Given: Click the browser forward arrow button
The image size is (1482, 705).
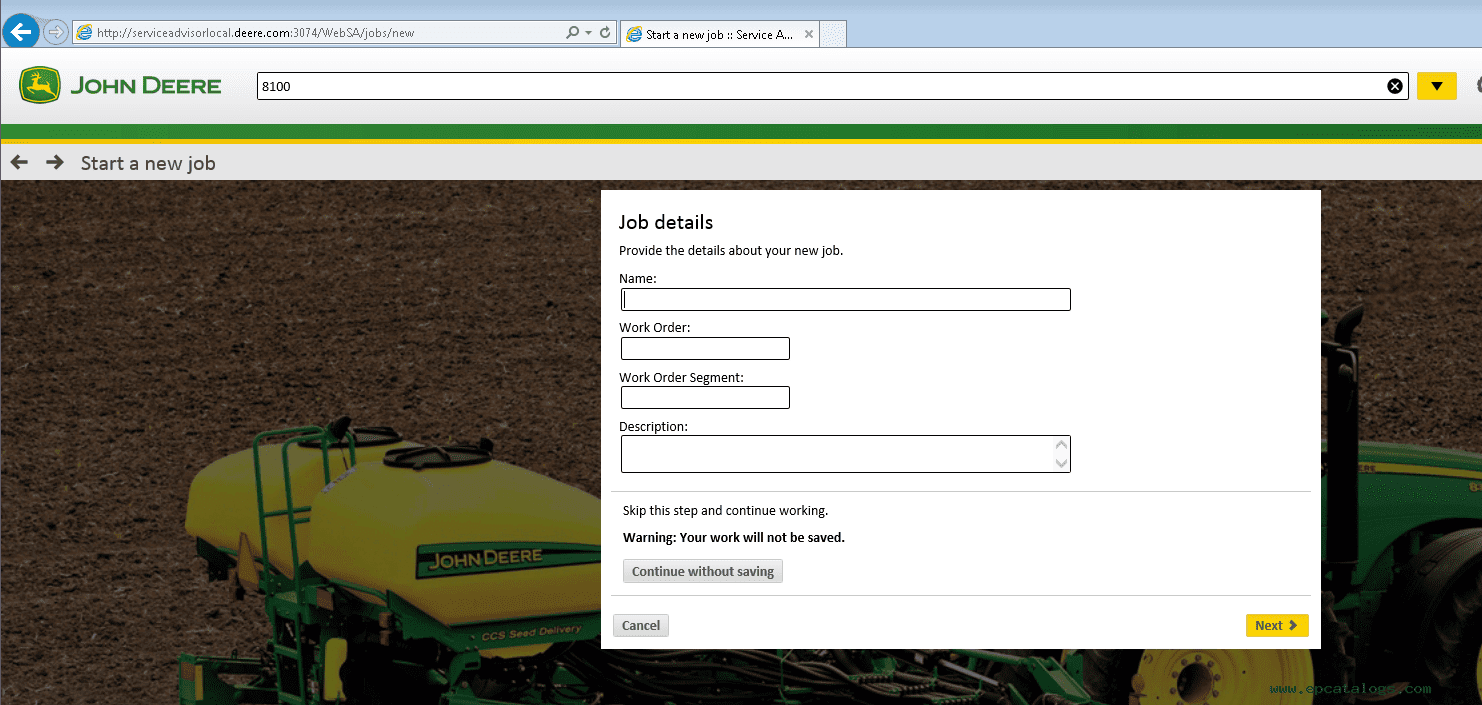Looking at the screenshot, I should pos(56,32).
